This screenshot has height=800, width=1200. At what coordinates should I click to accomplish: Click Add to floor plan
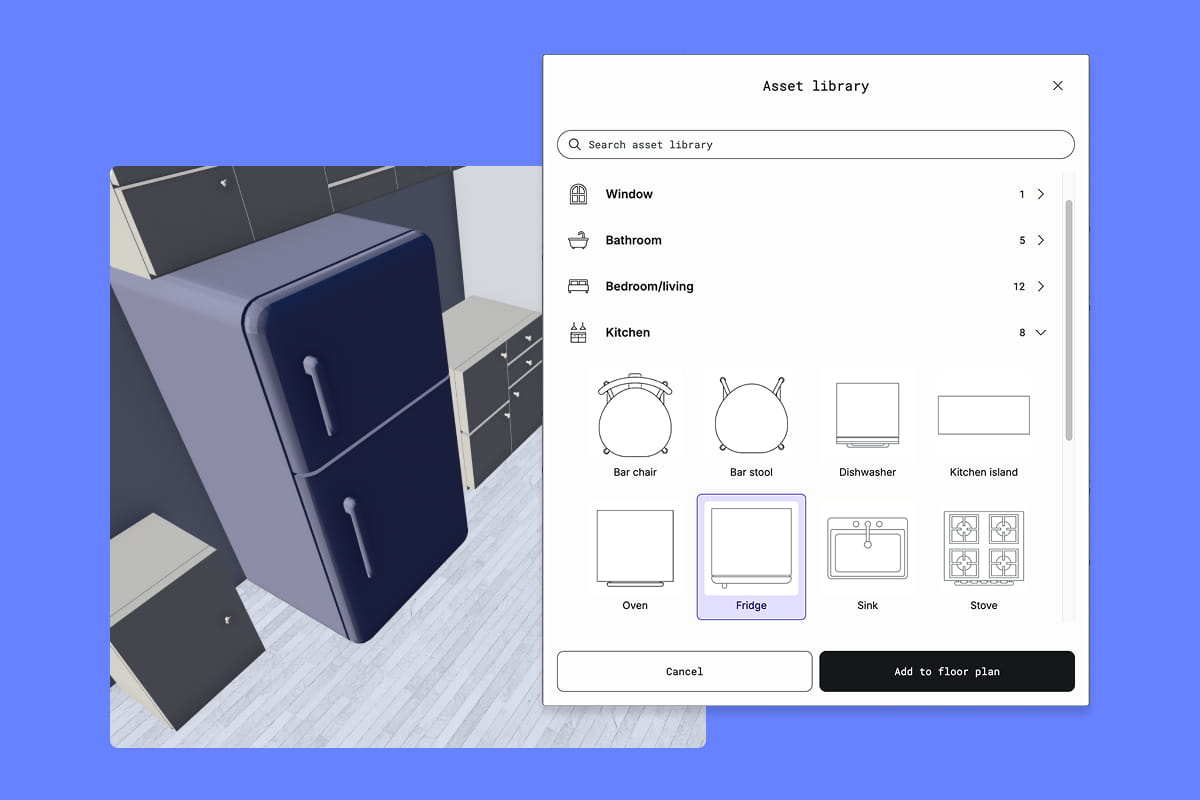pos(947,671)
